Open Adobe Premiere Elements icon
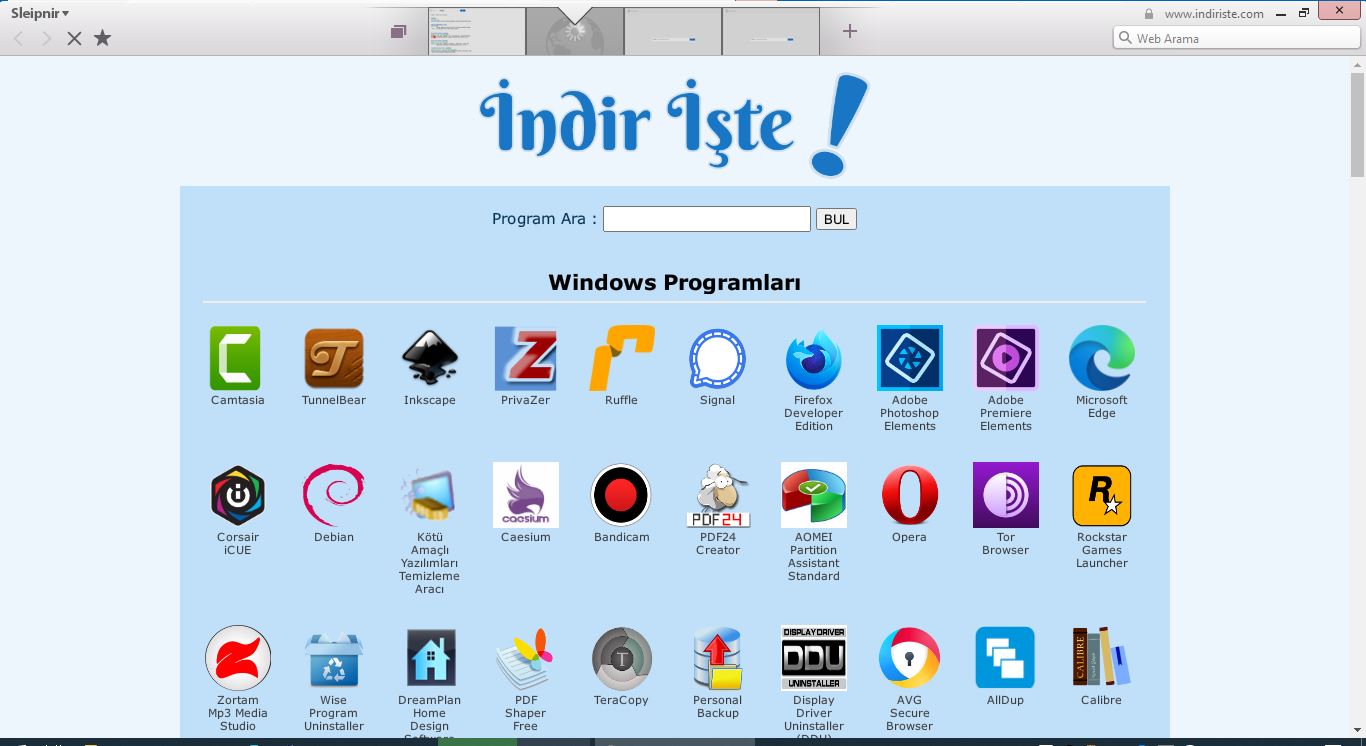This screenshot has width=1366, height=746. tap(1006, 358)
